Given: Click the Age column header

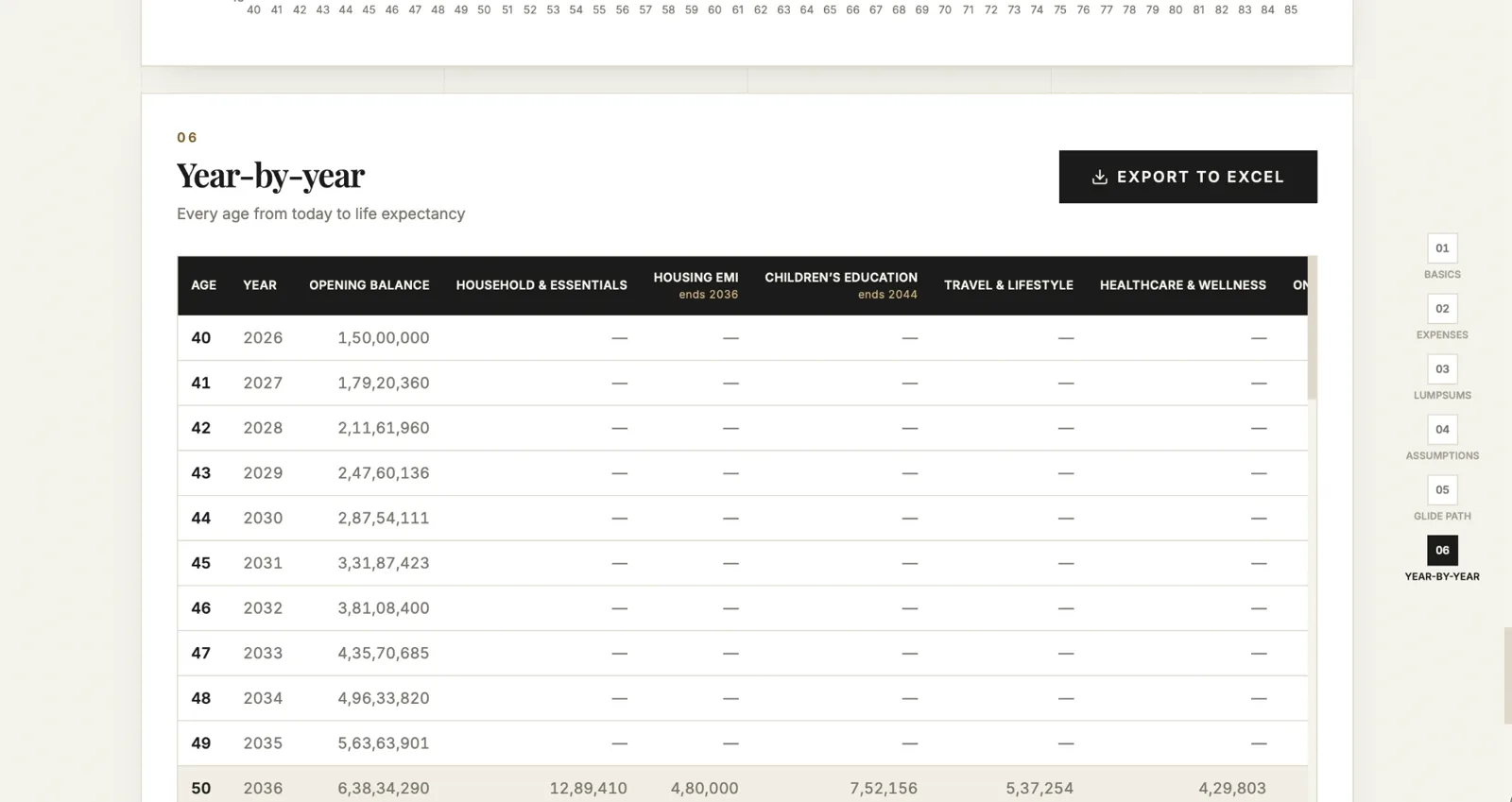Looking at the screenshot, I should tap(204, 285).
